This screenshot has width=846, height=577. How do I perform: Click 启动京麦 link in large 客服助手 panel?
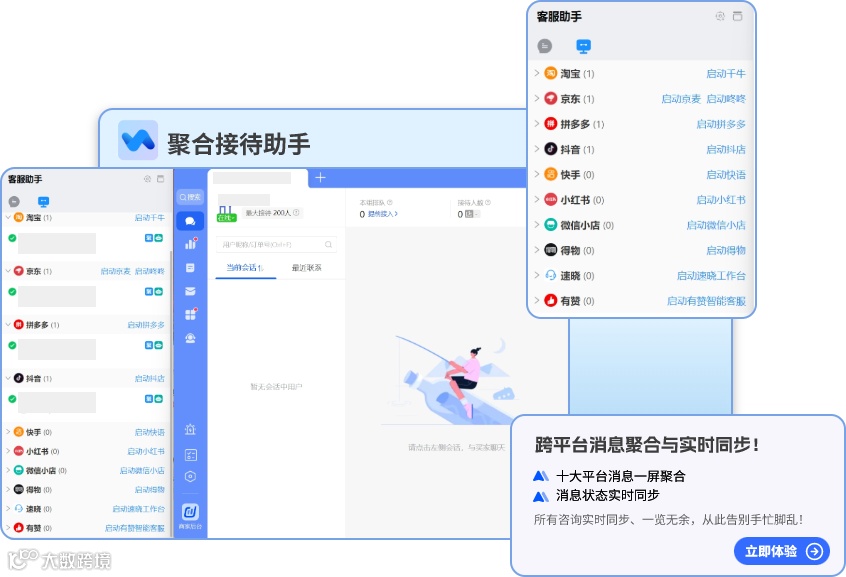click(681, 99)
